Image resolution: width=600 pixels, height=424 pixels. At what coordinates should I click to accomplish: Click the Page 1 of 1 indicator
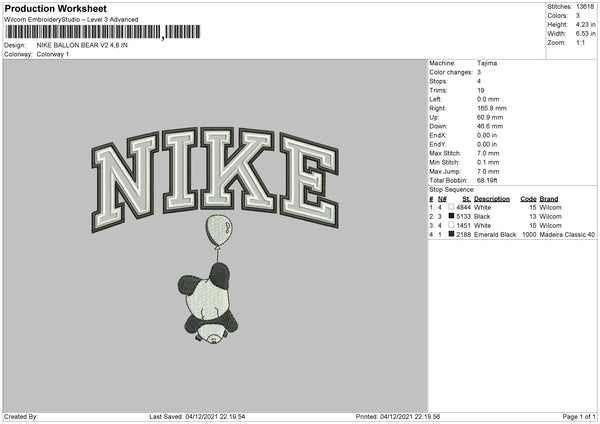point(579,417)
